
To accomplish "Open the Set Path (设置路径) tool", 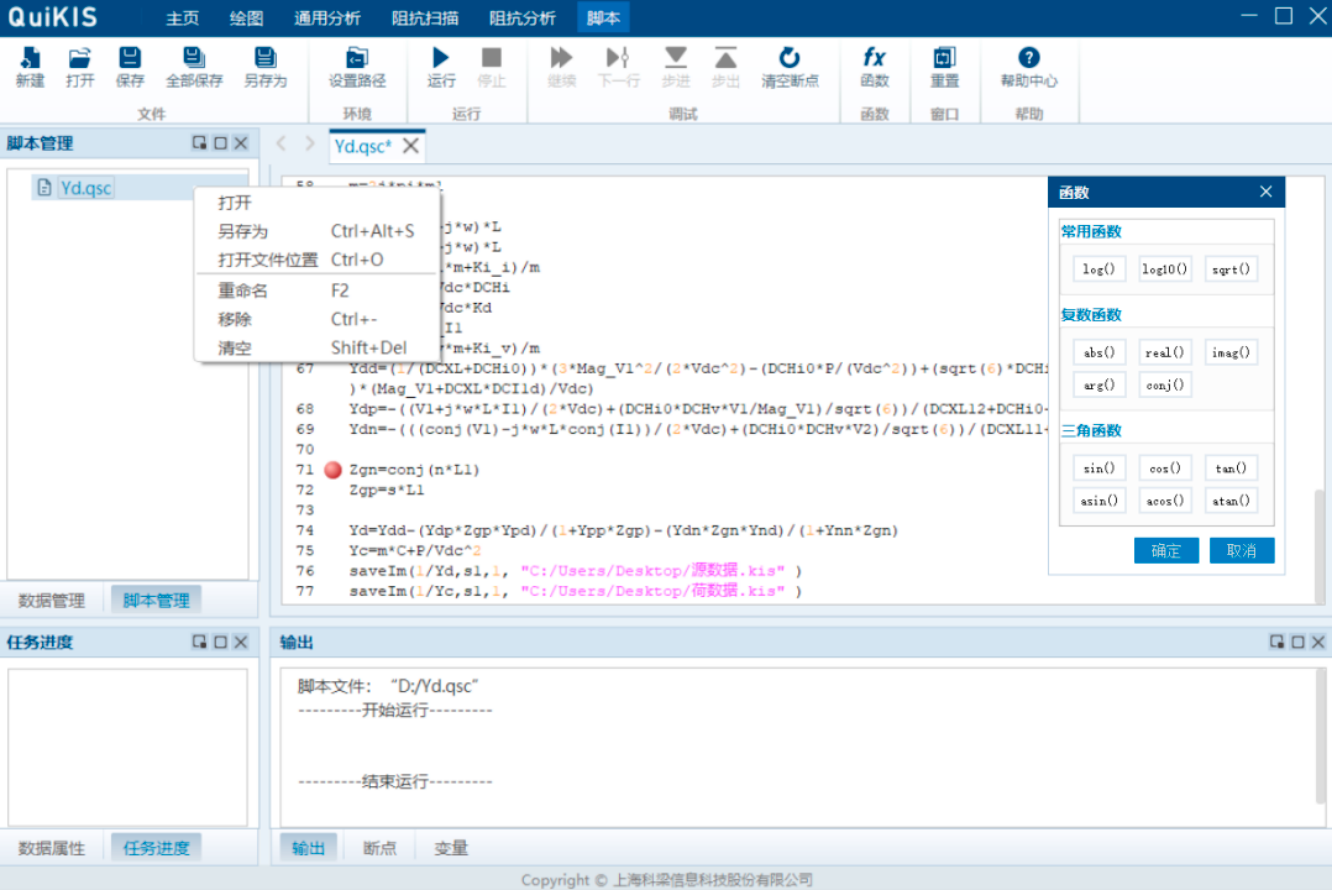I will (357, 59).
